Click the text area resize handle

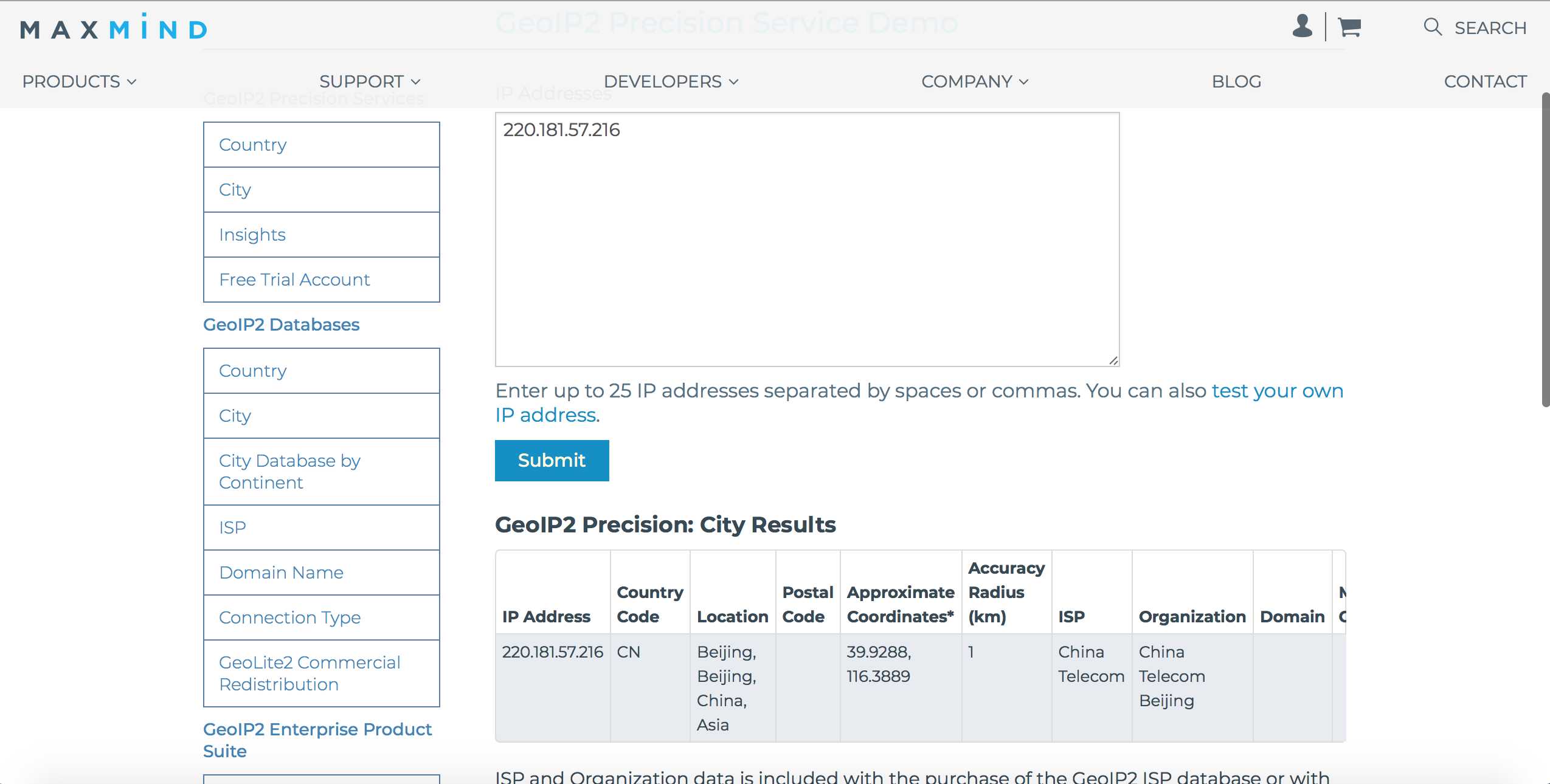tap(1113, 360)
